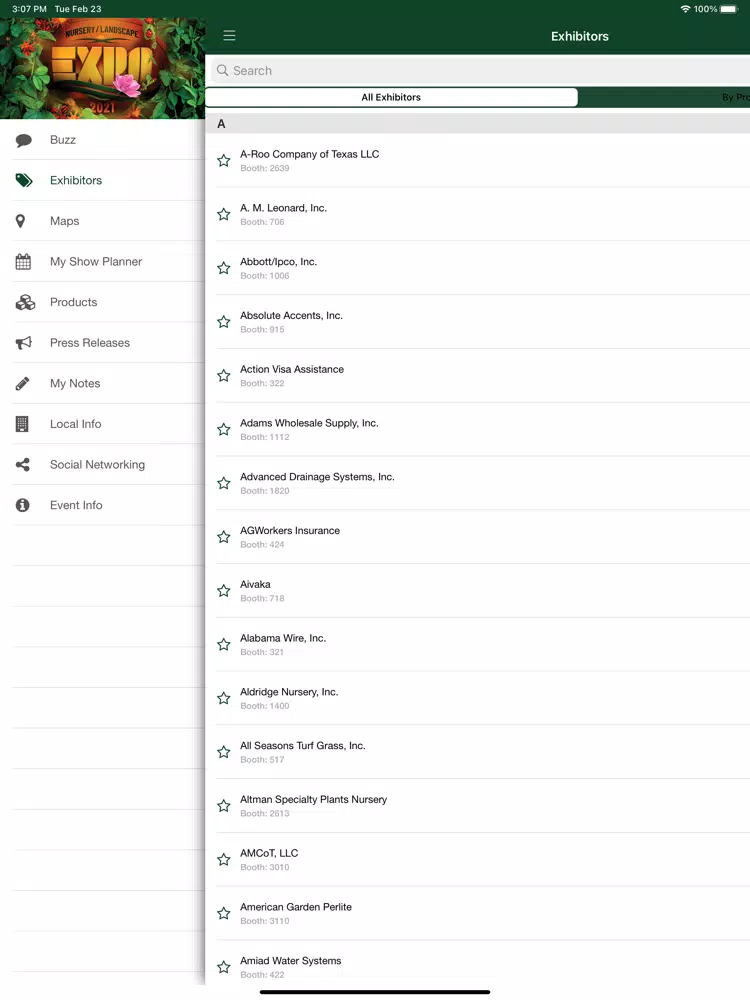
Task: Tap the Social Networking share icon
Action: click(x=23, y=465)
